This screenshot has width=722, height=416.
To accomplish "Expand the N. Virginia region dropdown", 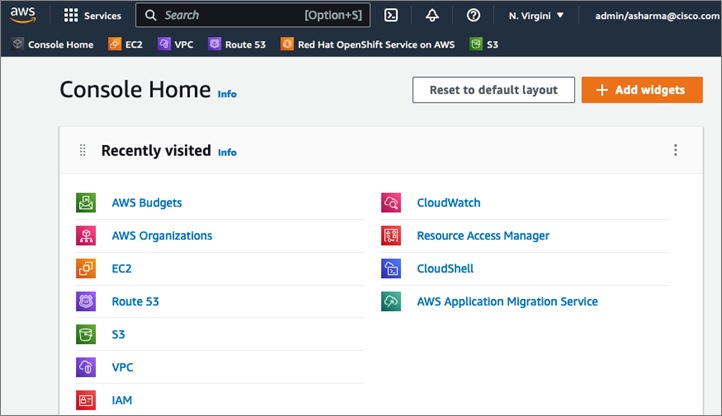I will [x=536, y=16].
